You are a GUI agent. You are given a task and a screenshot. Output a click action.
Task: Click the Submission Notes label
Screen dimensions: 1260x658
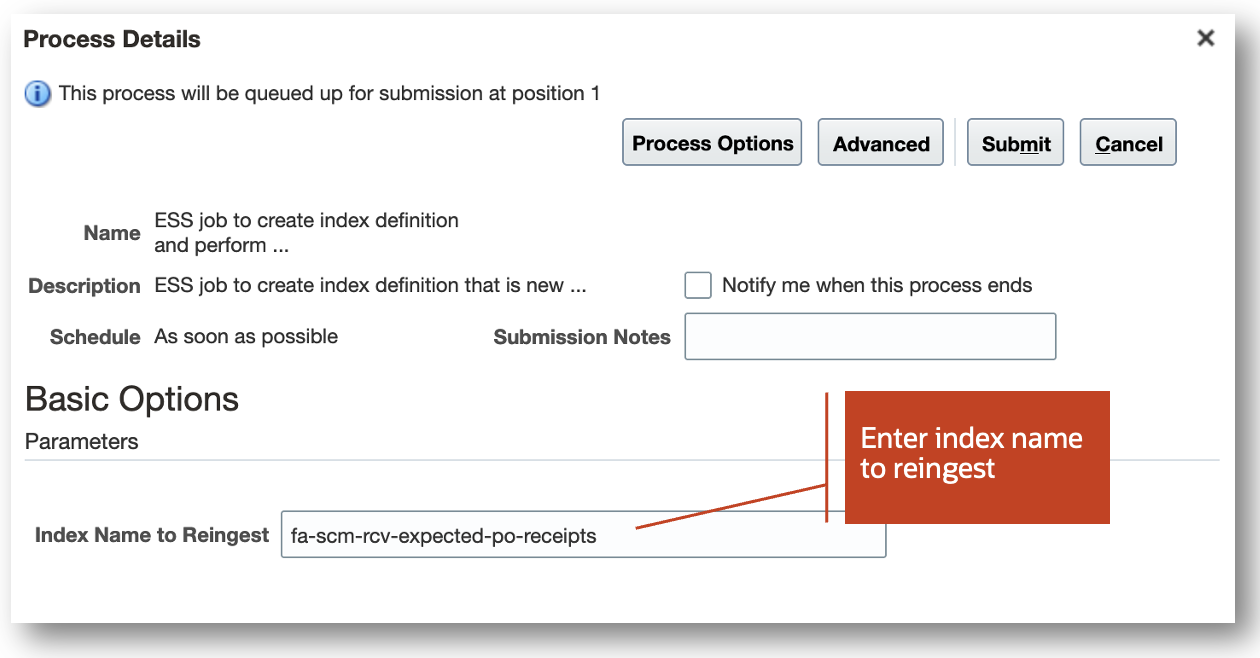tap(581, 337)
